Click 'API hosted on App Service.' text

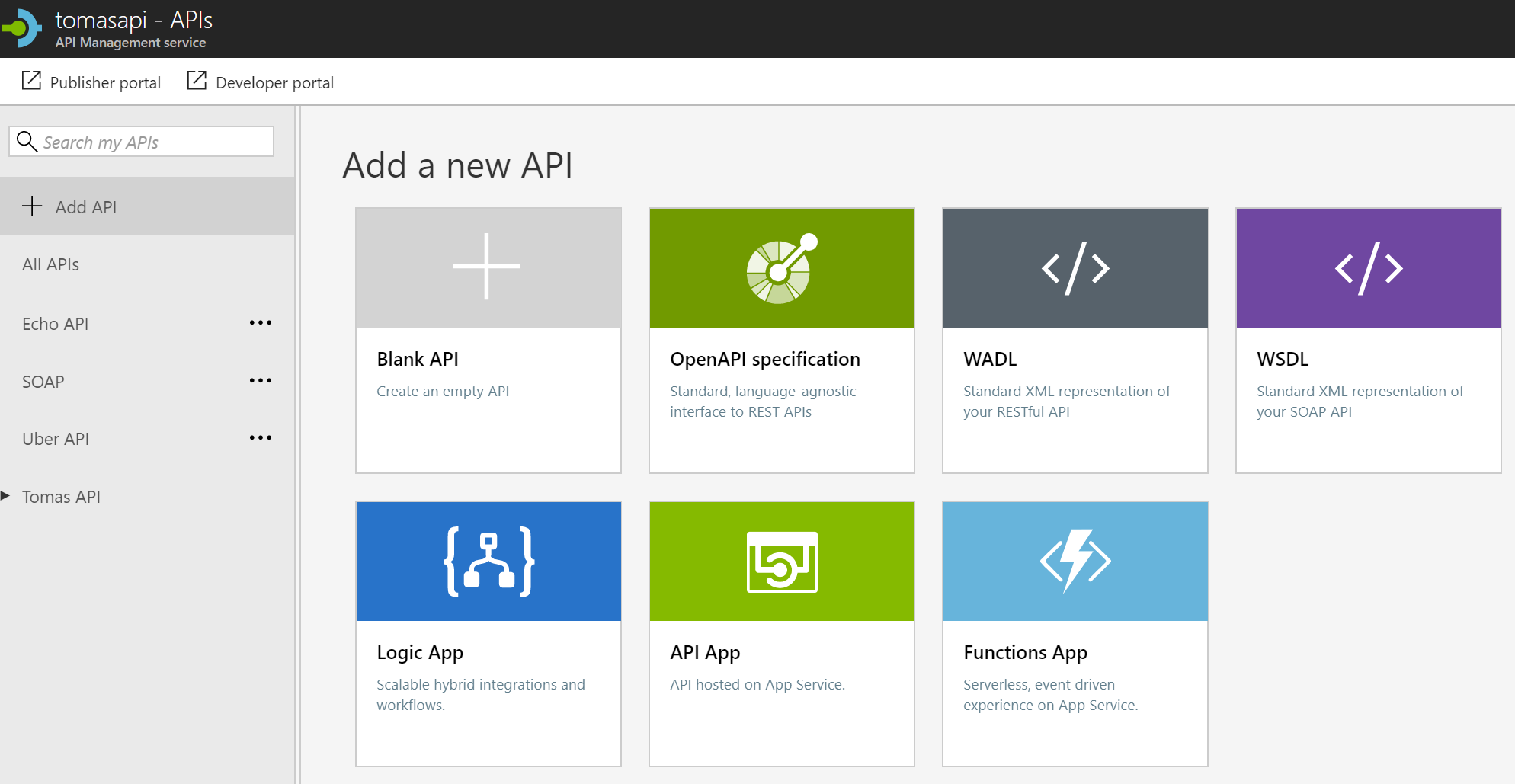point(757,685)
